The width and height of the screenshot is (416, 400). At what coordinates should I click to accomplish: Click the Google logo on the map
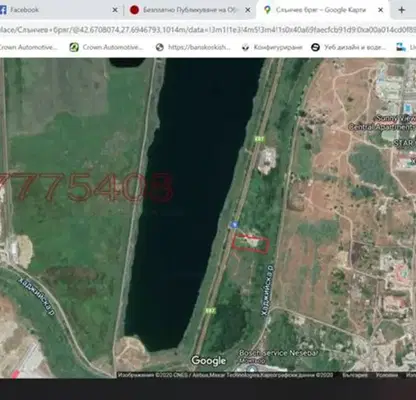[x=209, y=361]
